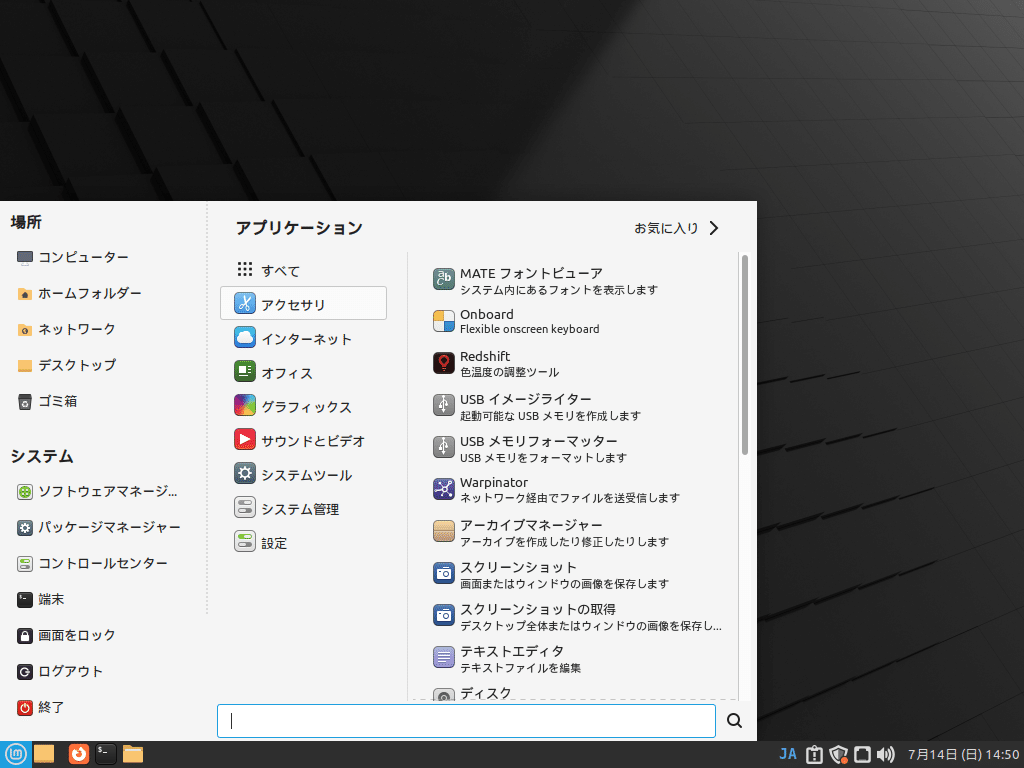Click ログアウト
This screenshot has height=768, width=1024.
pos(59,671)
